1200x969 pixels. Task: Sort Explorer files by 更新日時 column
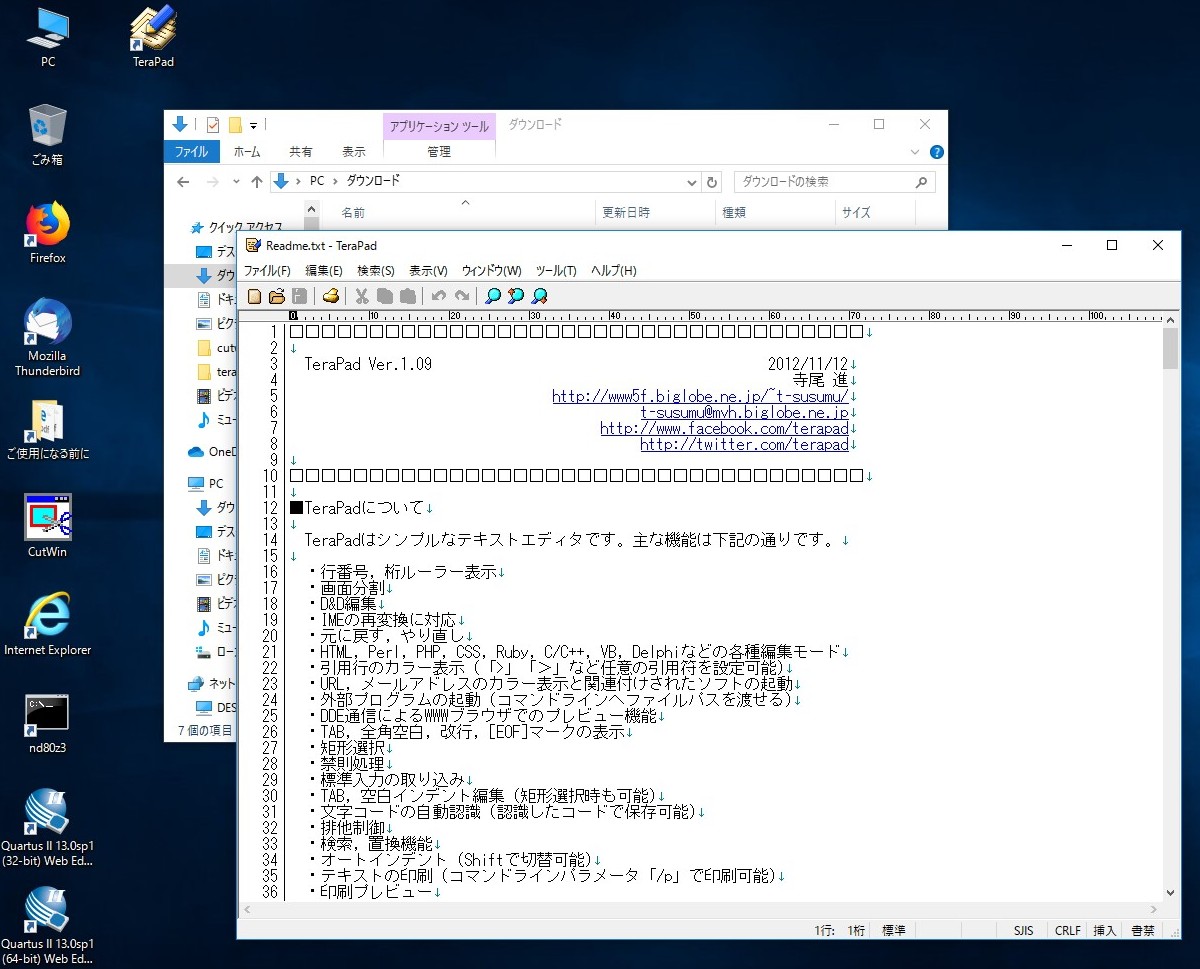coord(625,212)
